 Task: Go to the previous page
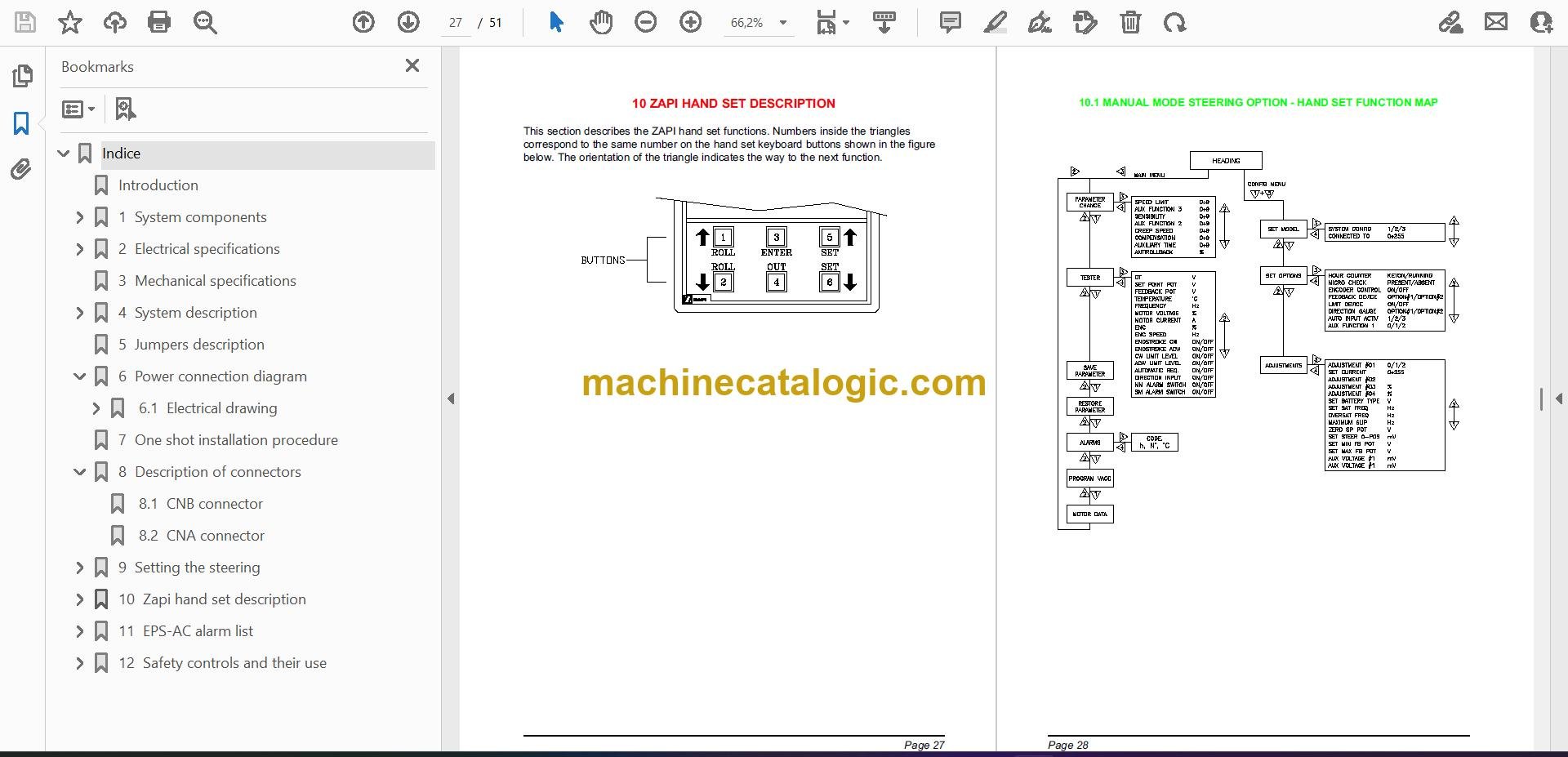click(x=363, y=22)
